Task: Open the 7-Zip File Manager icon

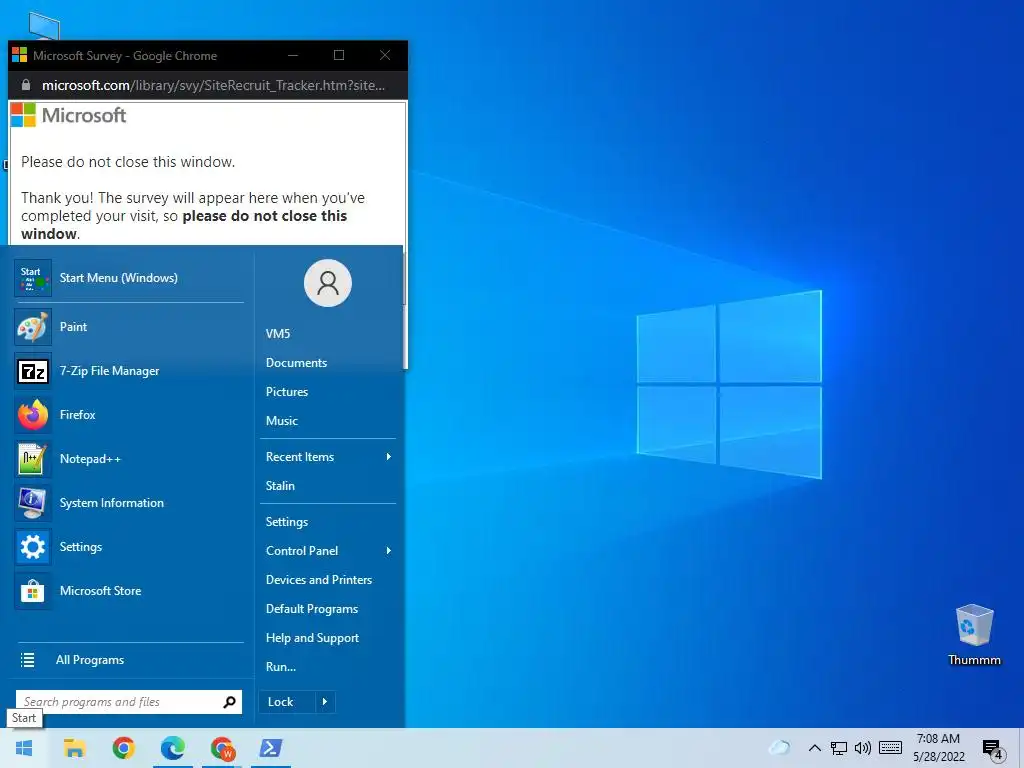Action: click(33, 371)
